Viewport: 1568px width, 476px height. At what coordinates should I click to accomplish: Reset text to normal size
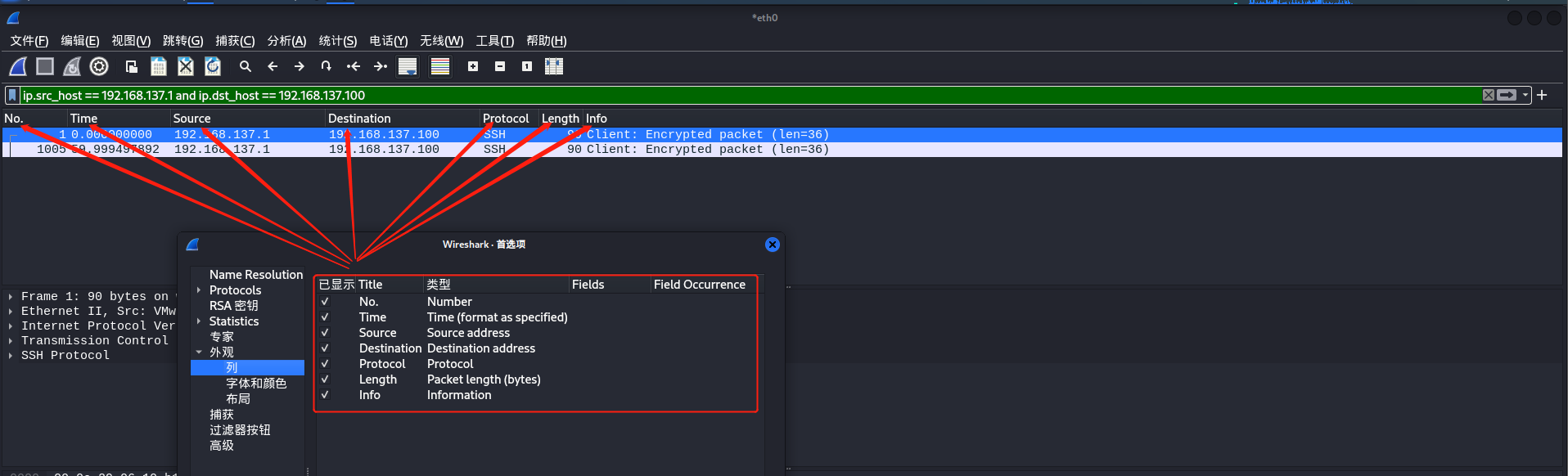pos(527,66)
